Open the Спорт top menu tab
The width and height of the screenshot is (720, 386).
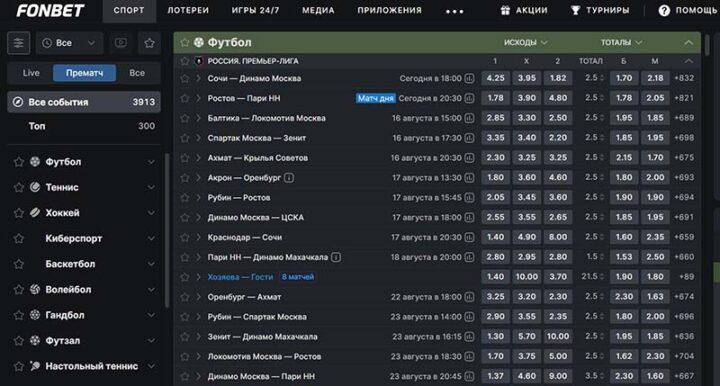point(129,11)
